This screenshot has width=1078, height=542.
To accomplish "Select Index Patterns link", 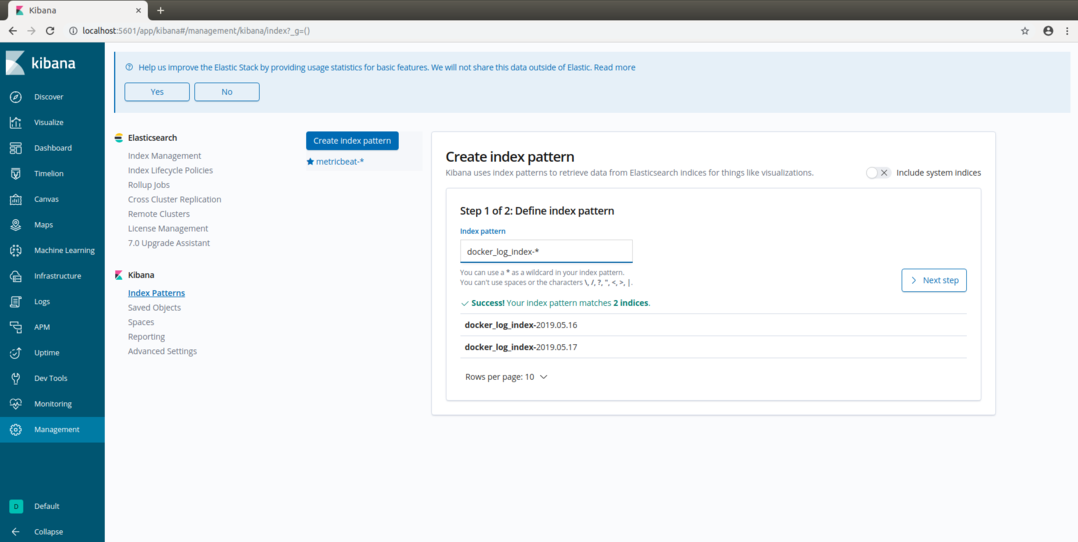I will (156, 293).
